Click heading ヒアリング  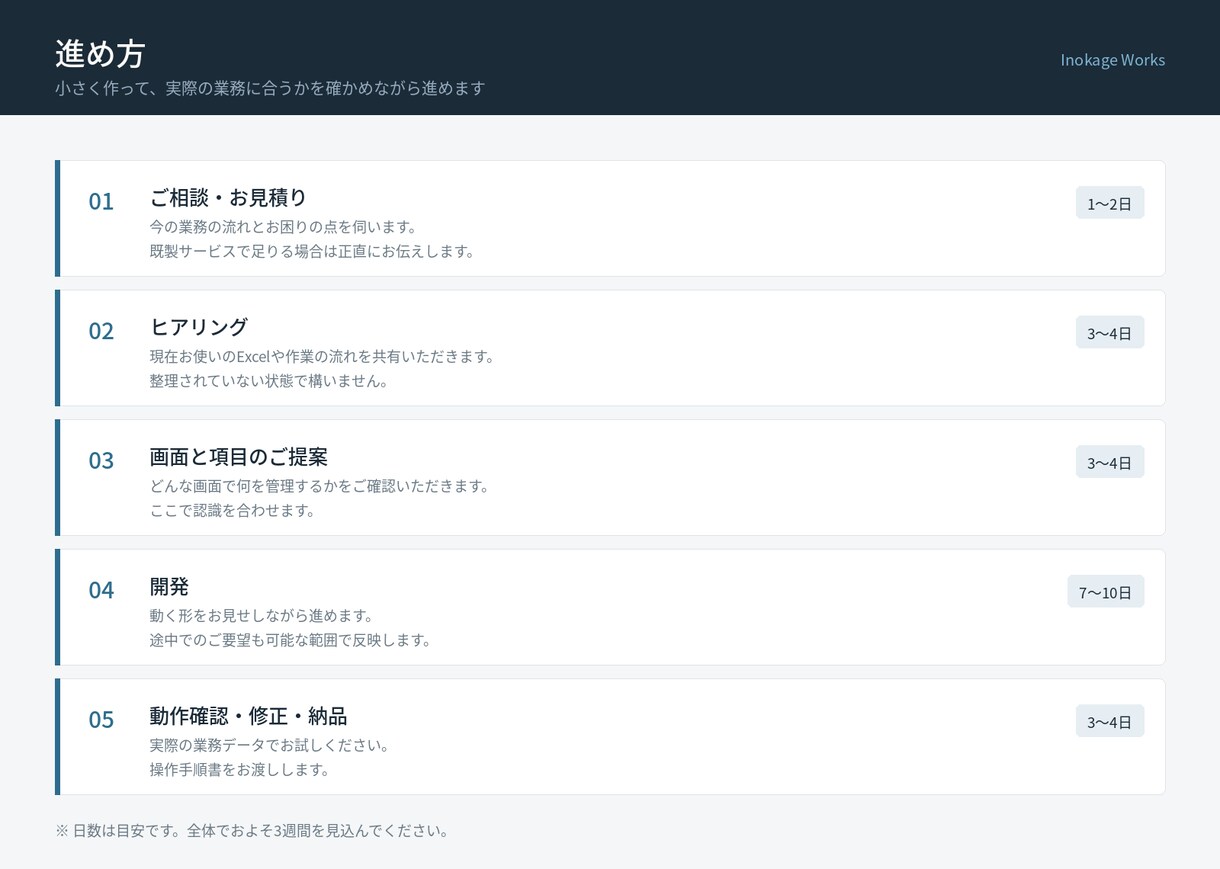198,327
